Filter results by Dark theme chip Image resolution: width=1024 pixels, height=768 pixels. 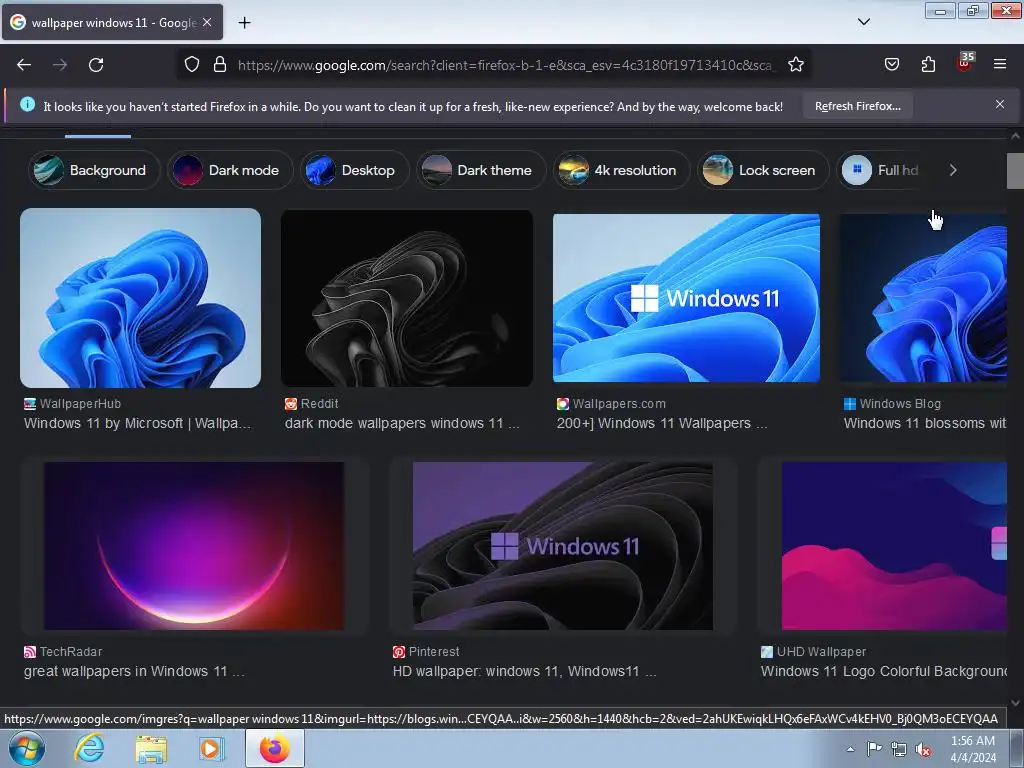481,170
